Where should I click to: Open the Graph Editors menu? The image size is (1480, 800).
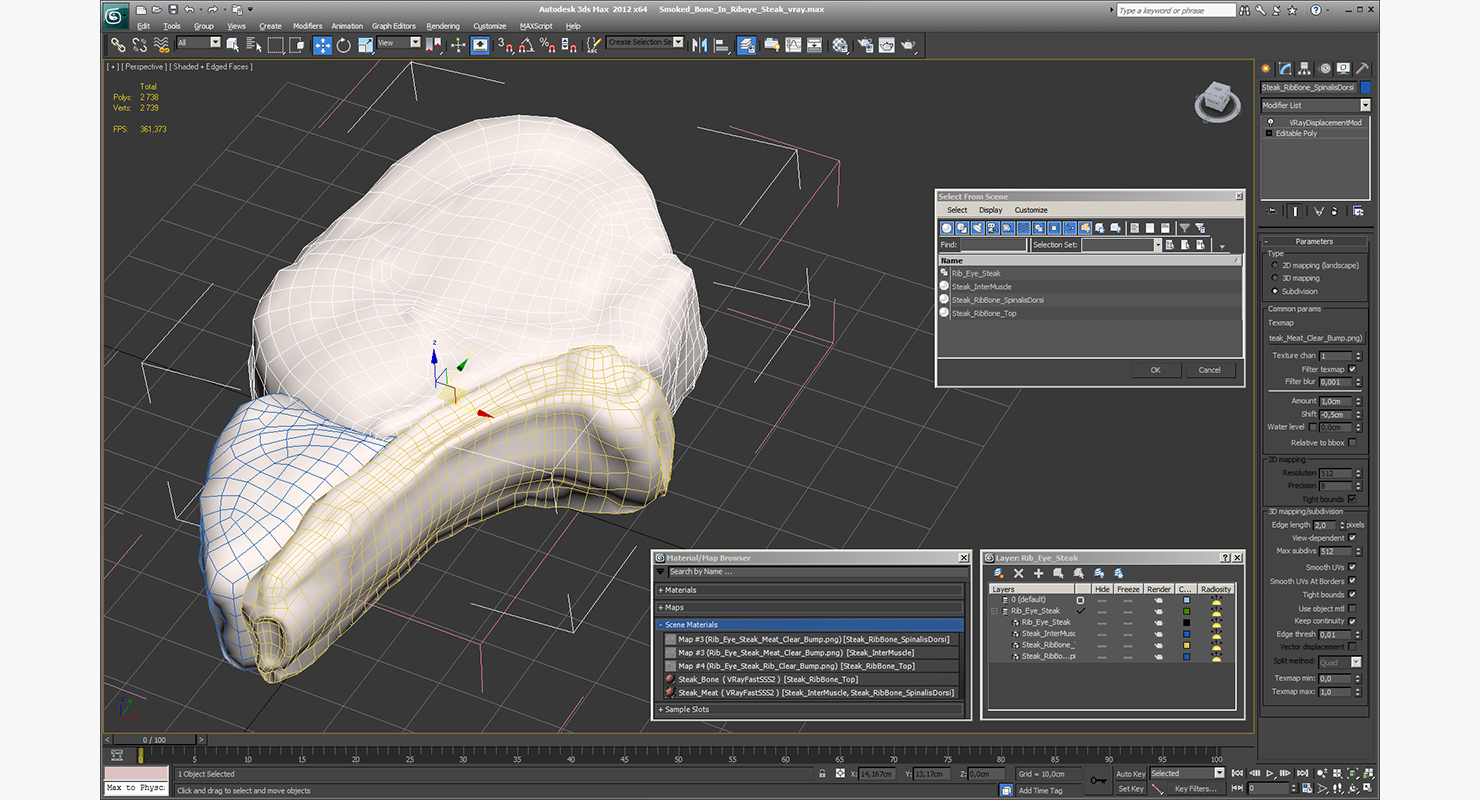394,26
